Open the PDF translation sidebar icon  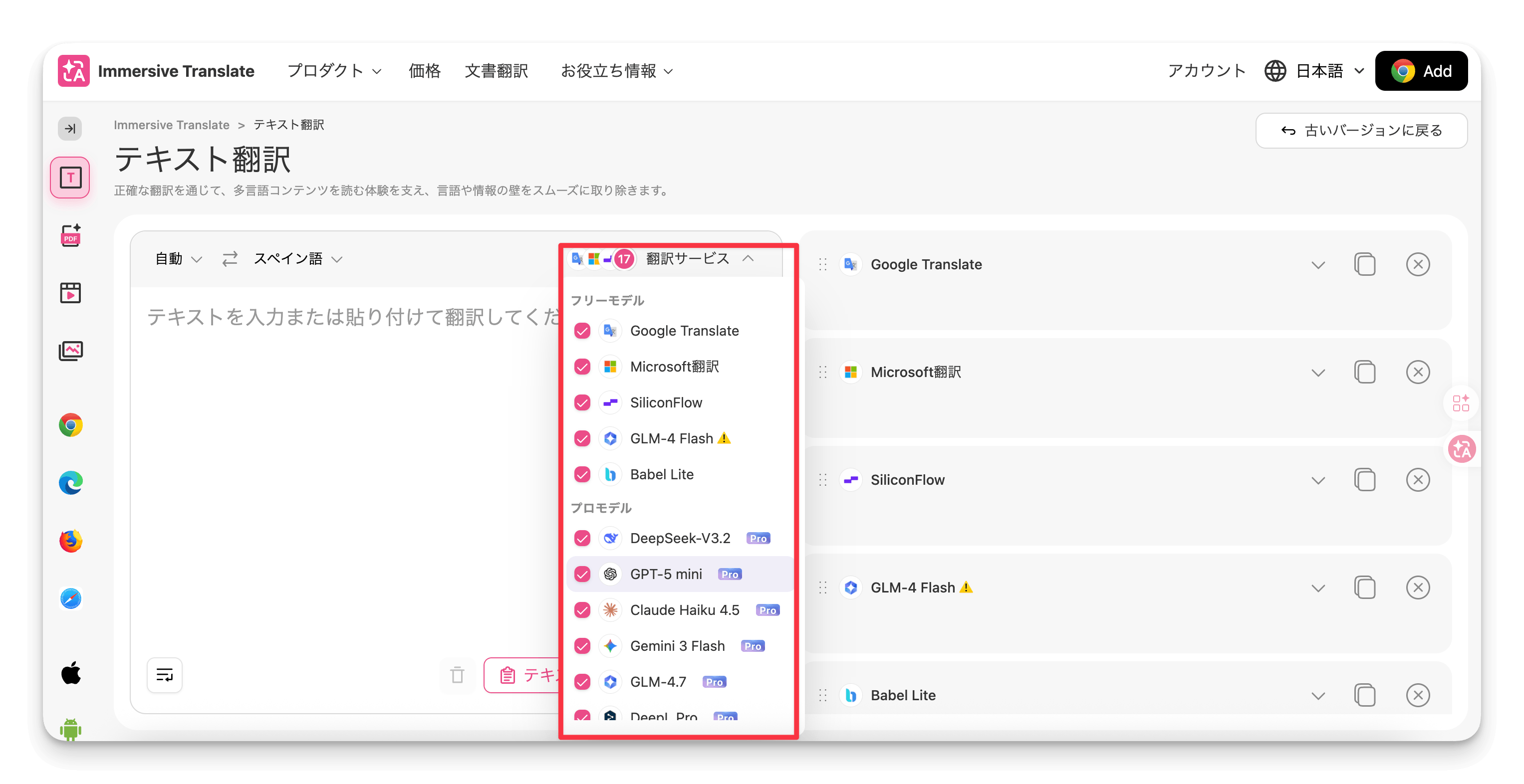[x=70, y=235]
